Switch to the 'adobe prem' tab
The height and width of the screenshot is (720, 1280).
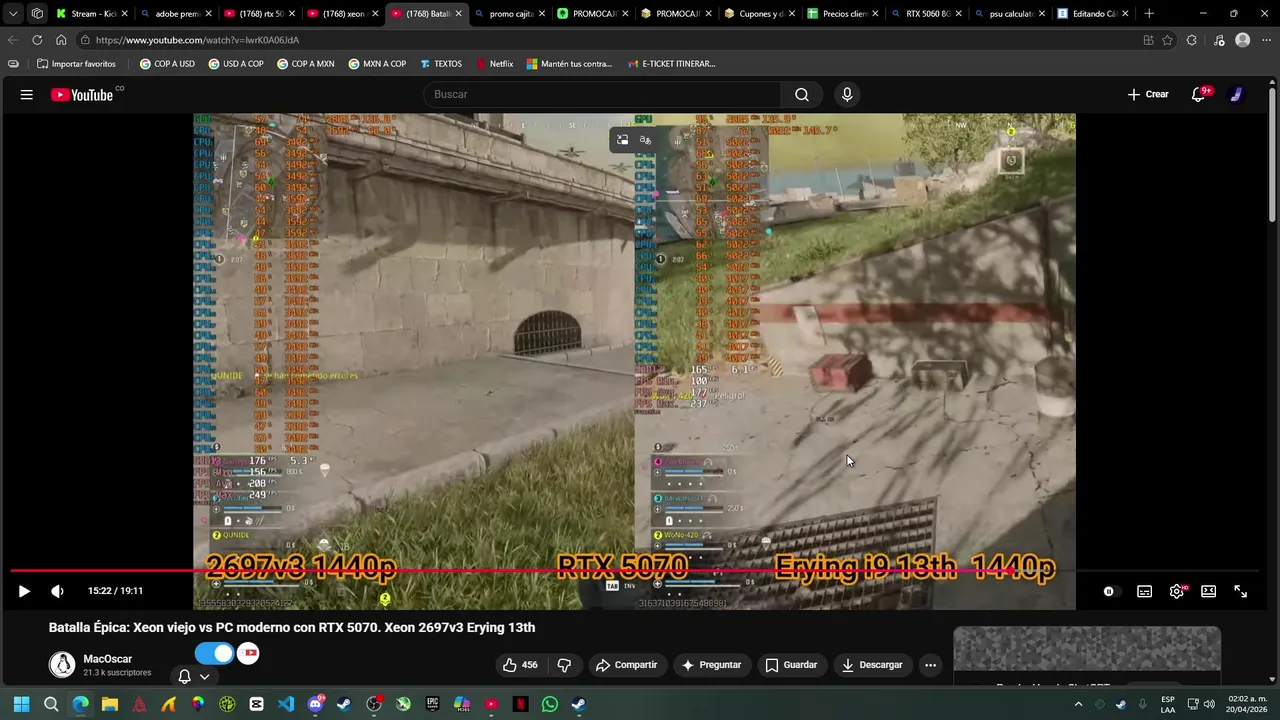coord(176,14)
